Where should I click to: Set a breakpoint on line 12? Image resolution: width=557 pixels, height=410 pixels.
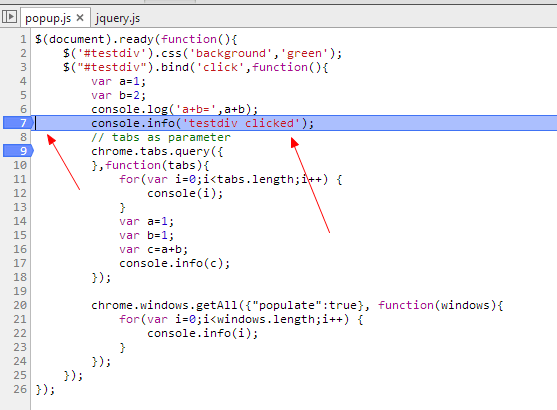(x=20, y=193)
